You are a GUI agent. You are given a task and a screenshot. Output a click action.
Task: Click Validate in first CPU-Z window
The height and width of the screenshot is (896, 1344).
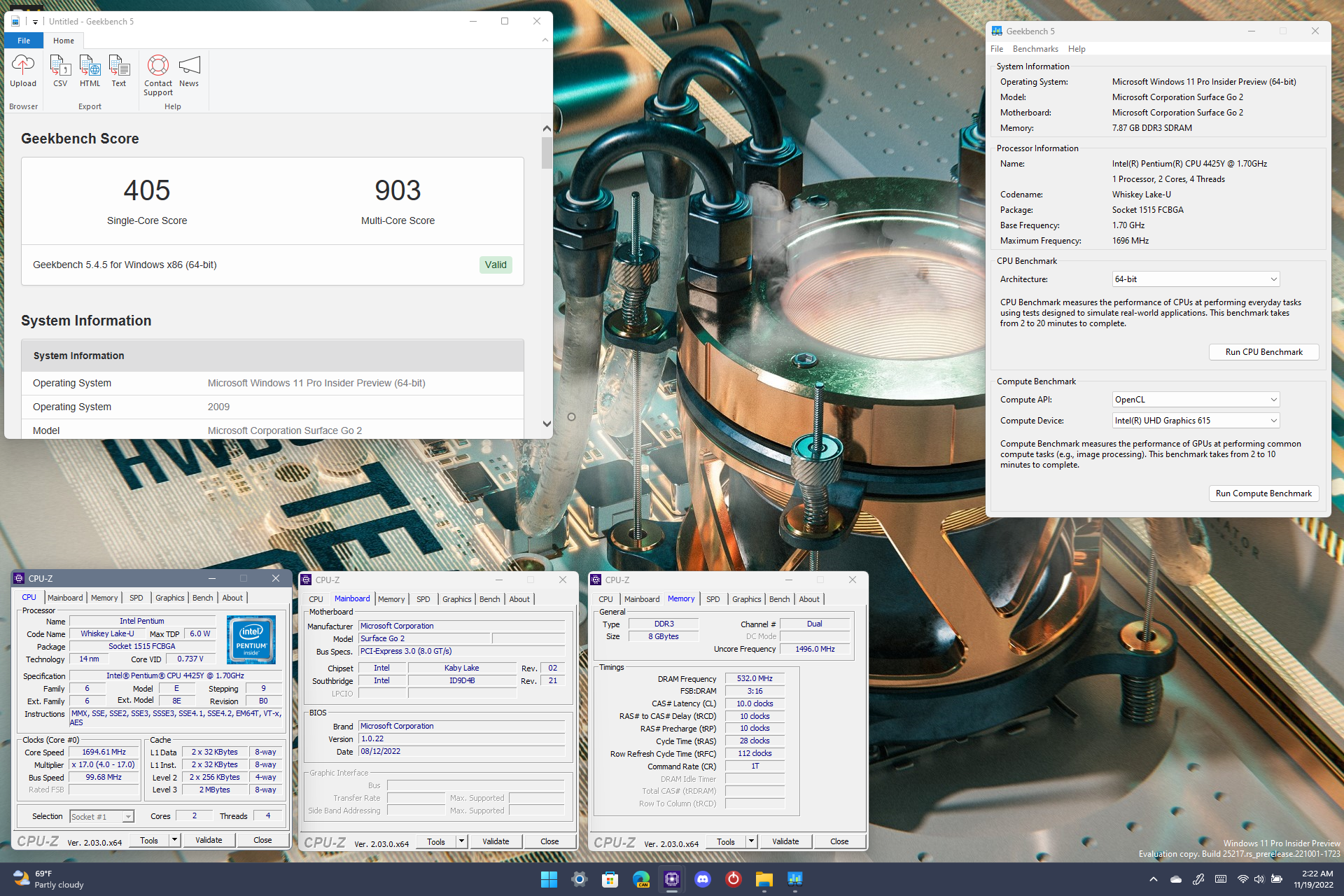[209, 840]
